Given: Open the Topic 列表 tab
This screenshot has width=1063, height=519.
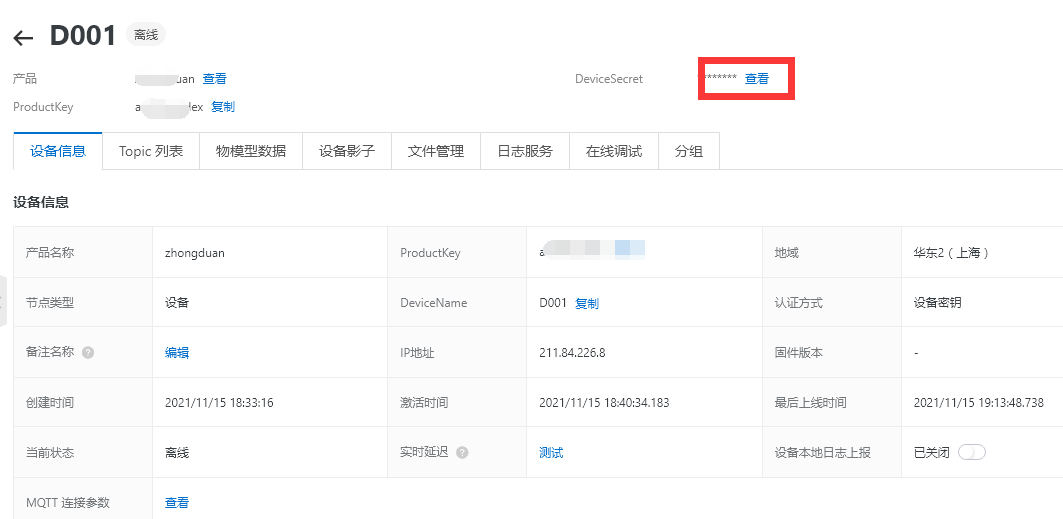Looking at the screenshot, I should 151,151.
